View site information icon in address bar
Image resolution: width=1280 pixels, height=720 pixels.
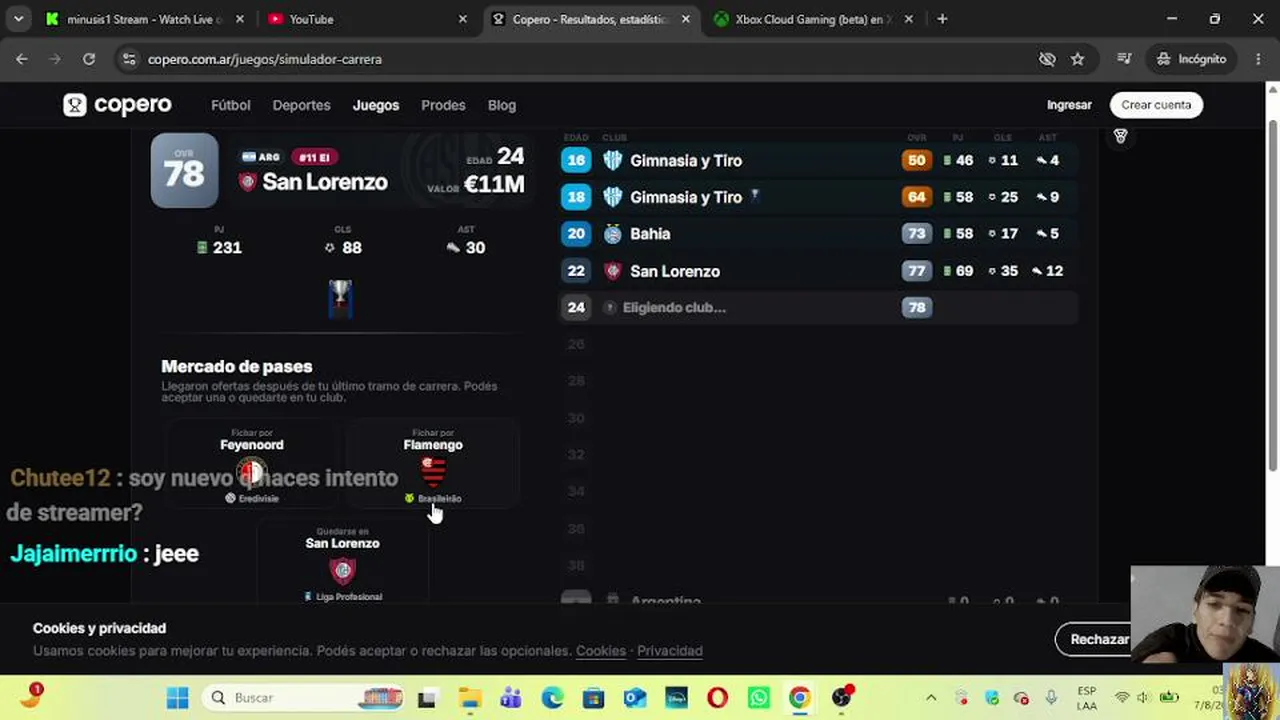(128, 59)
